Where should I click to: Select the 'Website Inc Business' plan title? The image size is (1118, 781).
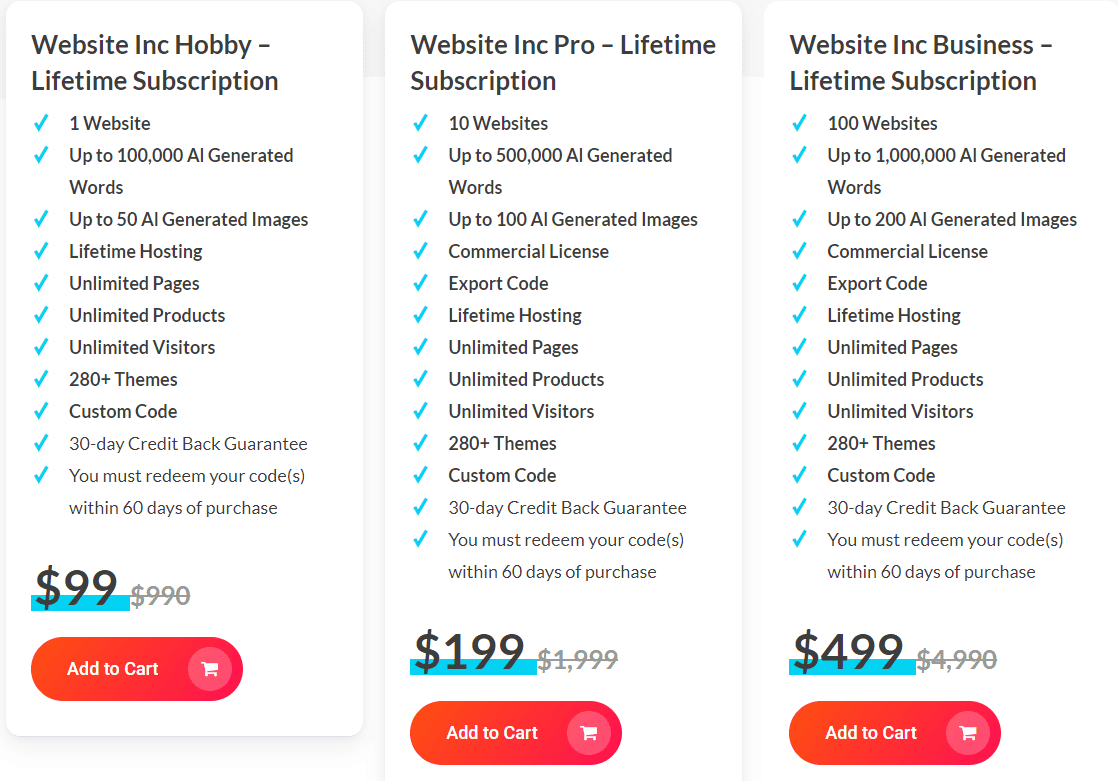913,62
